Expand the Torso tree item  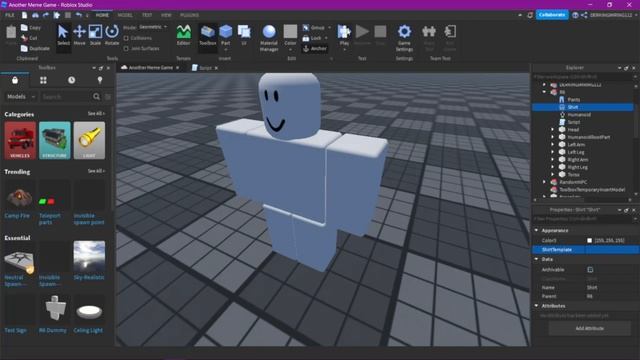(553, 175)
